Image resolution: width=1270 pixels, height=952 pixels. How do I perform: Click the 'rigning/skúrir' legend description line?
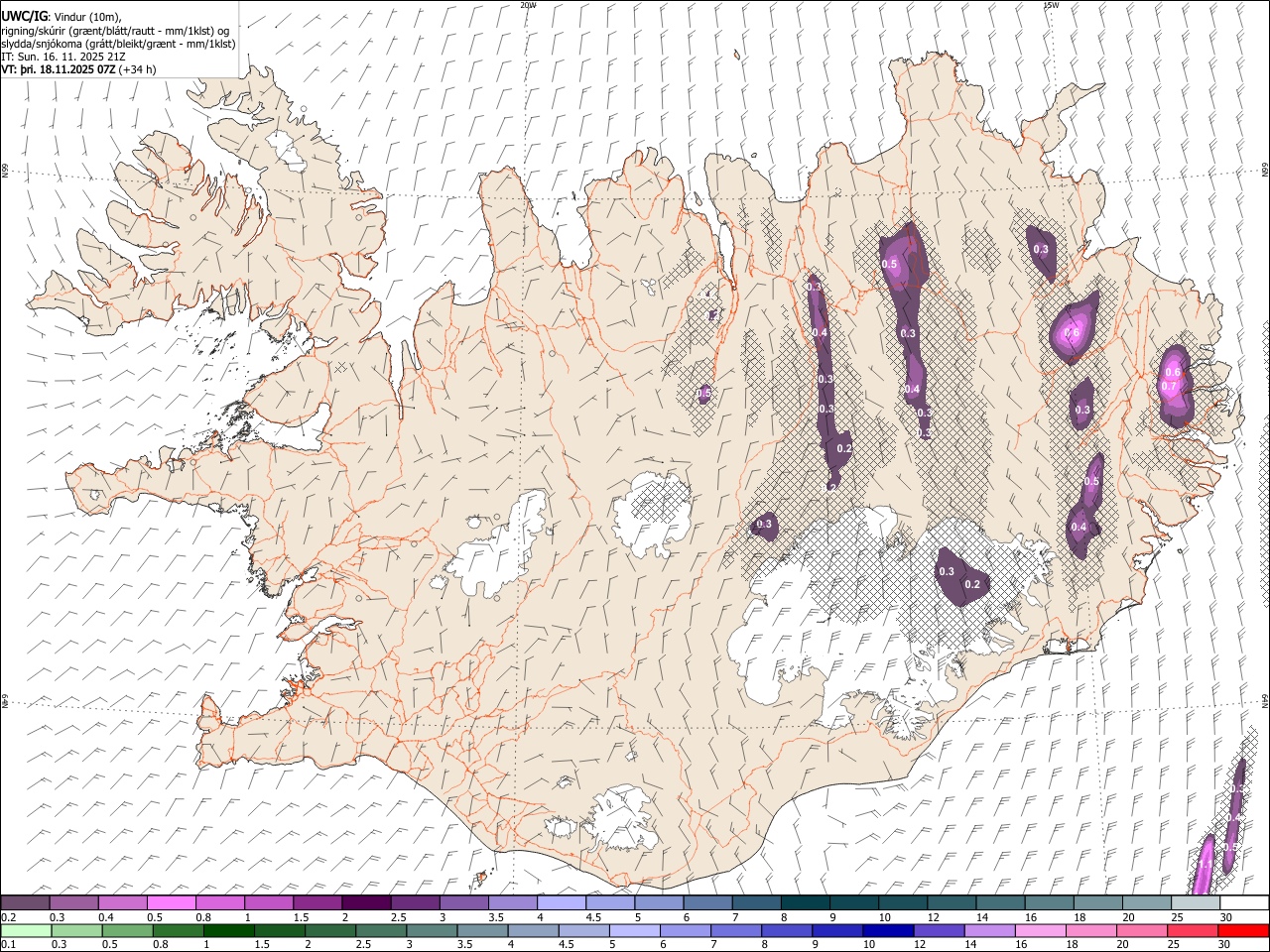pos(115,31)
